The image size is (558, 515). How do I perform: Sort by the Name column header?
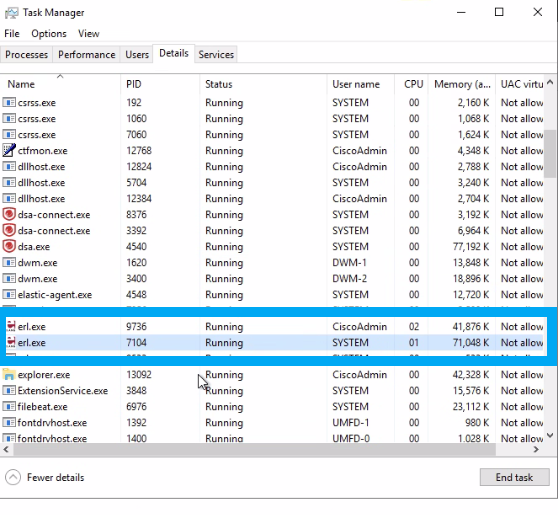(x=60, y=84)
